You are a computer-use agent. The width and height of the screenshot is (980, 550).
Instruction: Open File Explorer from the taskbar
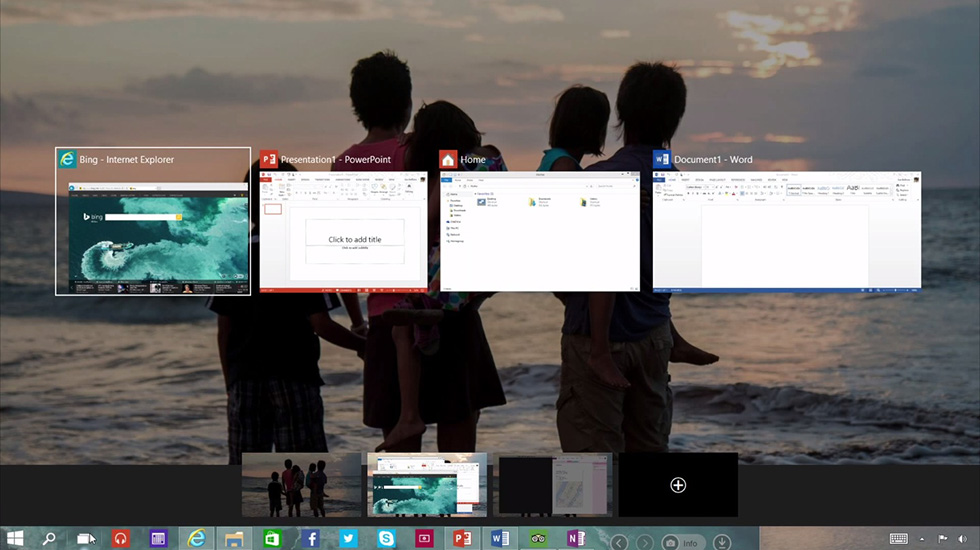pyautogui.click(x=235, y=538)
